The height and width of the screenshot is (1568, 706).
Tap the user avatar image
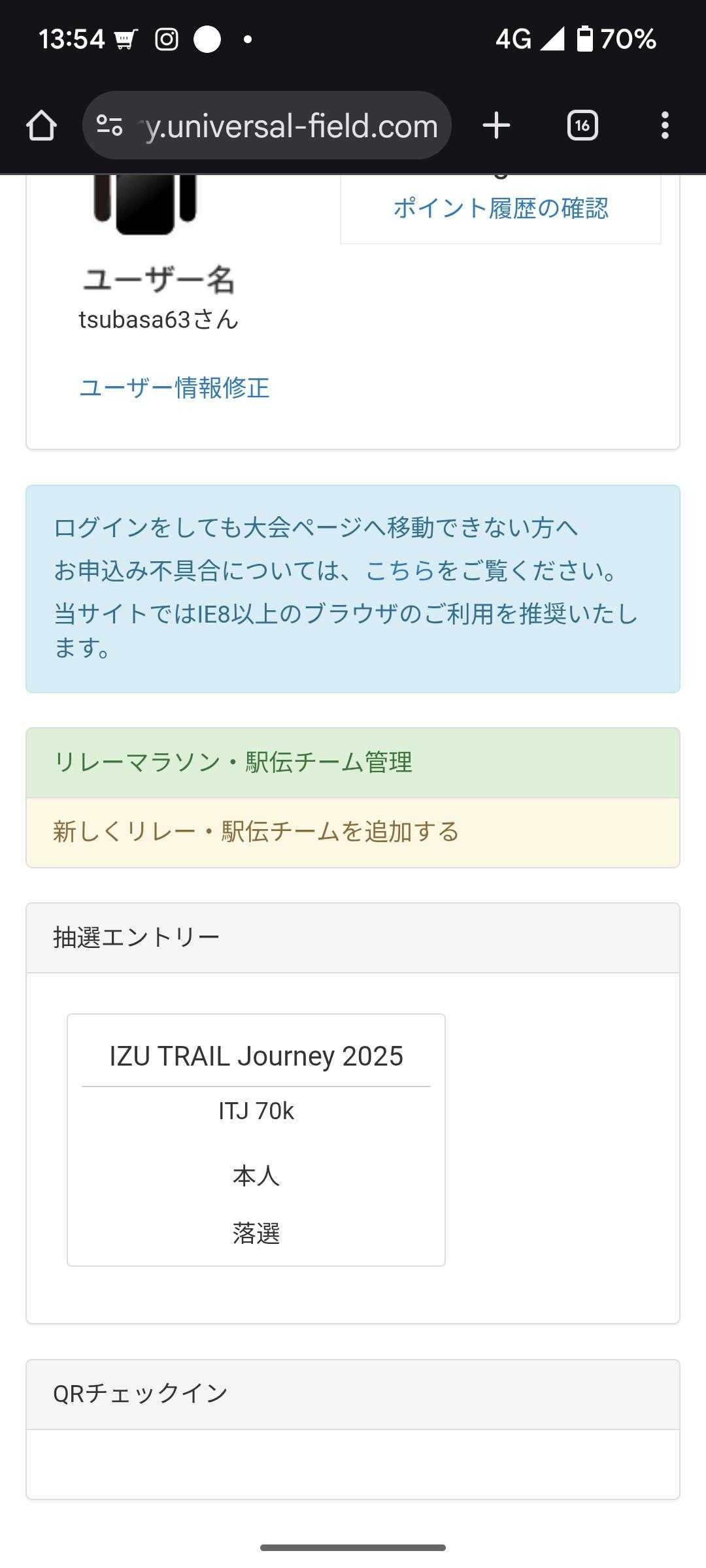pyautogui.click(x=145, y=204)
